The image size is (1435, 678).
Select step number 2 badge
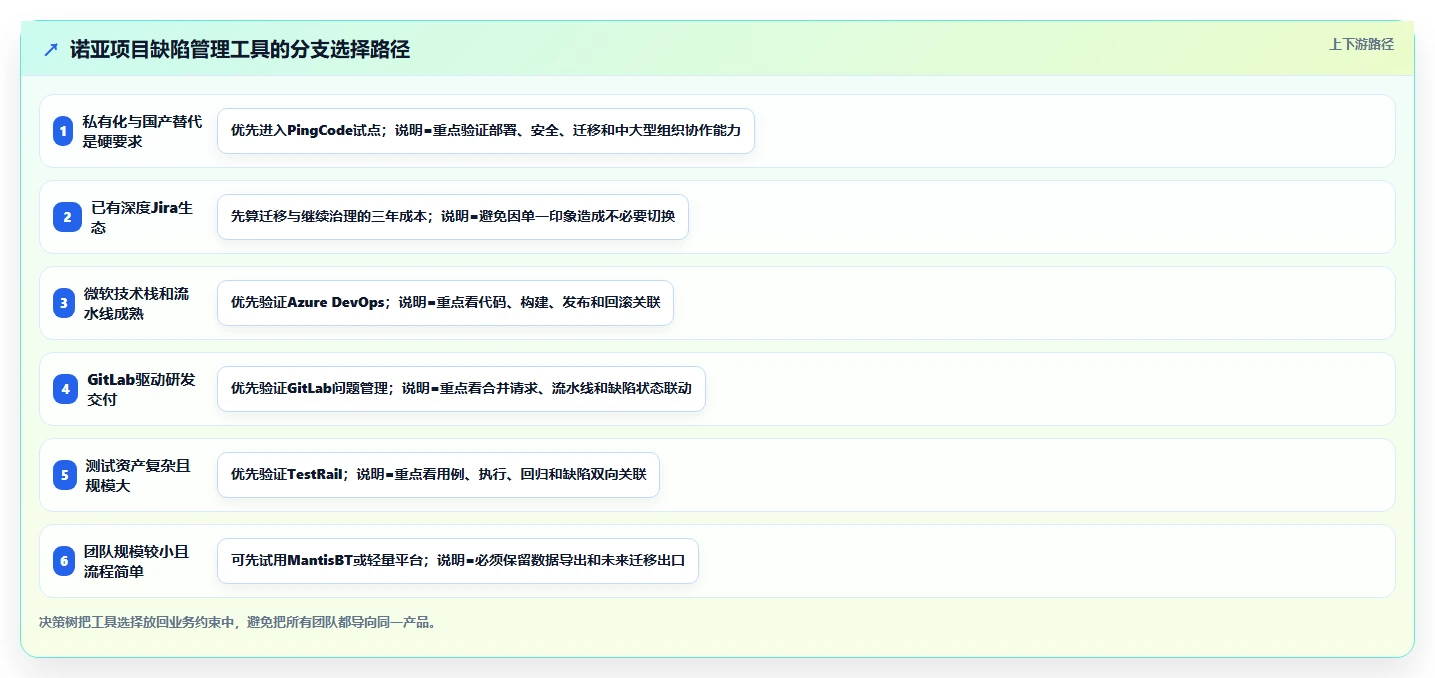pos(67,217)
